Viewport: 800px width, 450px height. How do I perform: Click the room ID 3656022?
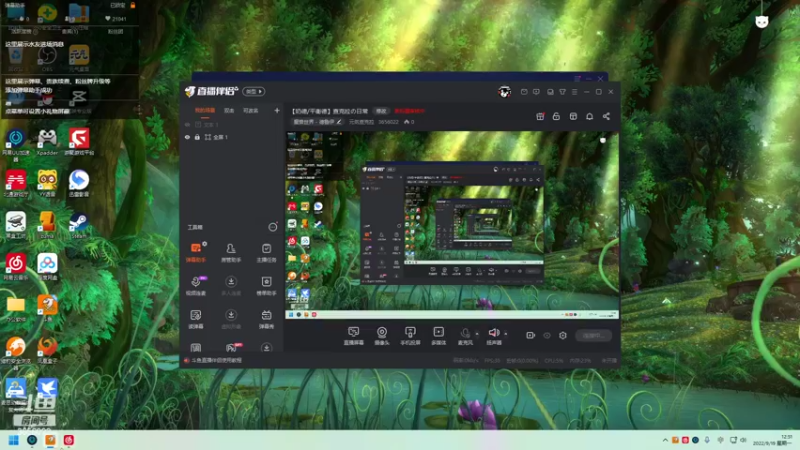[x=388, y=122]
